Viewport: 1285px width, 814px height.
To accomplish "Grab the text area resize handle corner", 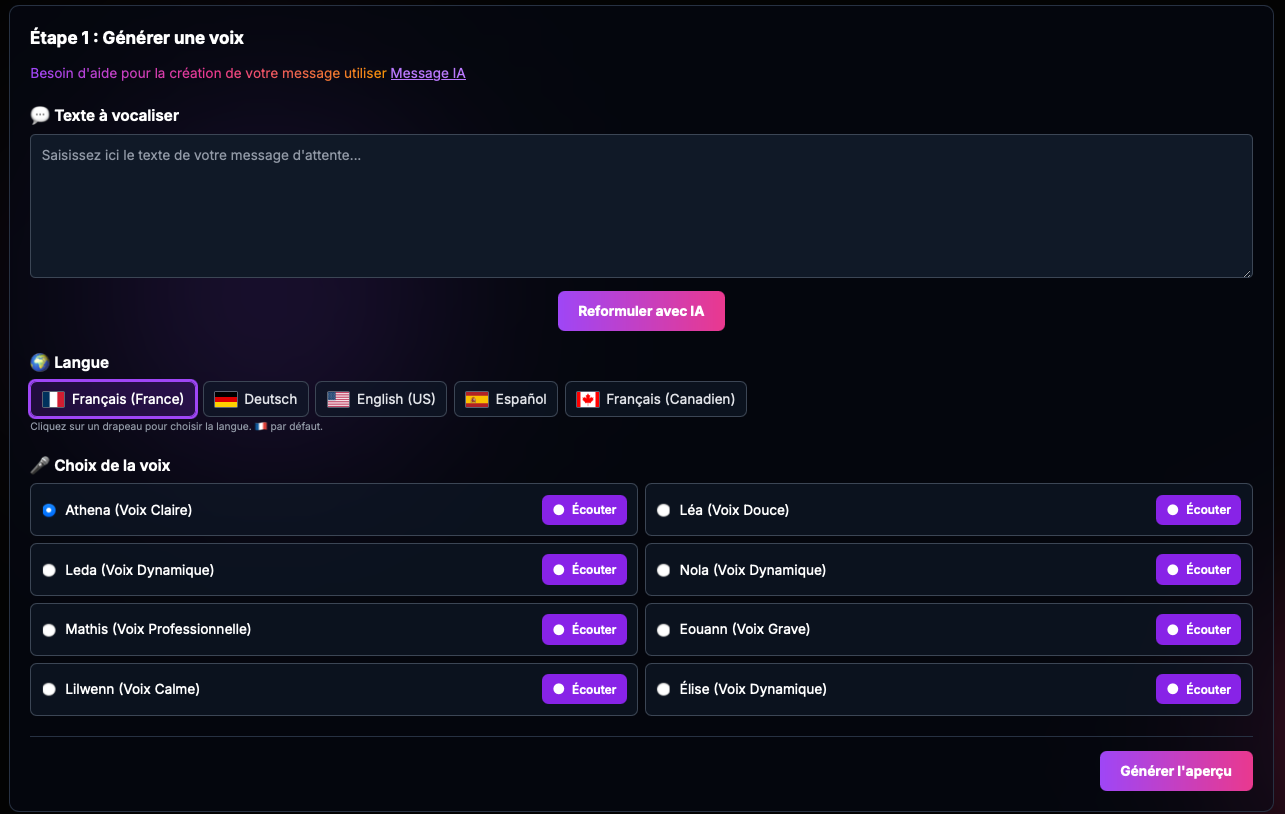I will (1246, 272).
